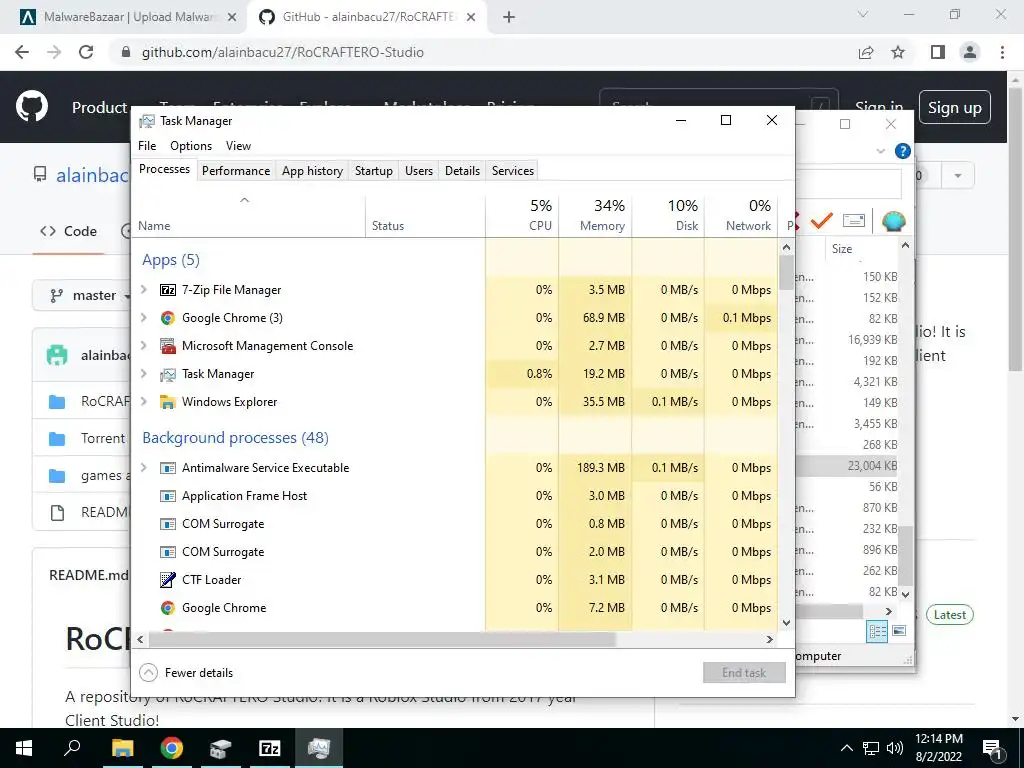Select the 23,004 KB file row in 7-Zip
Viewport: 1024px width, 768px height.
point(848,466)
